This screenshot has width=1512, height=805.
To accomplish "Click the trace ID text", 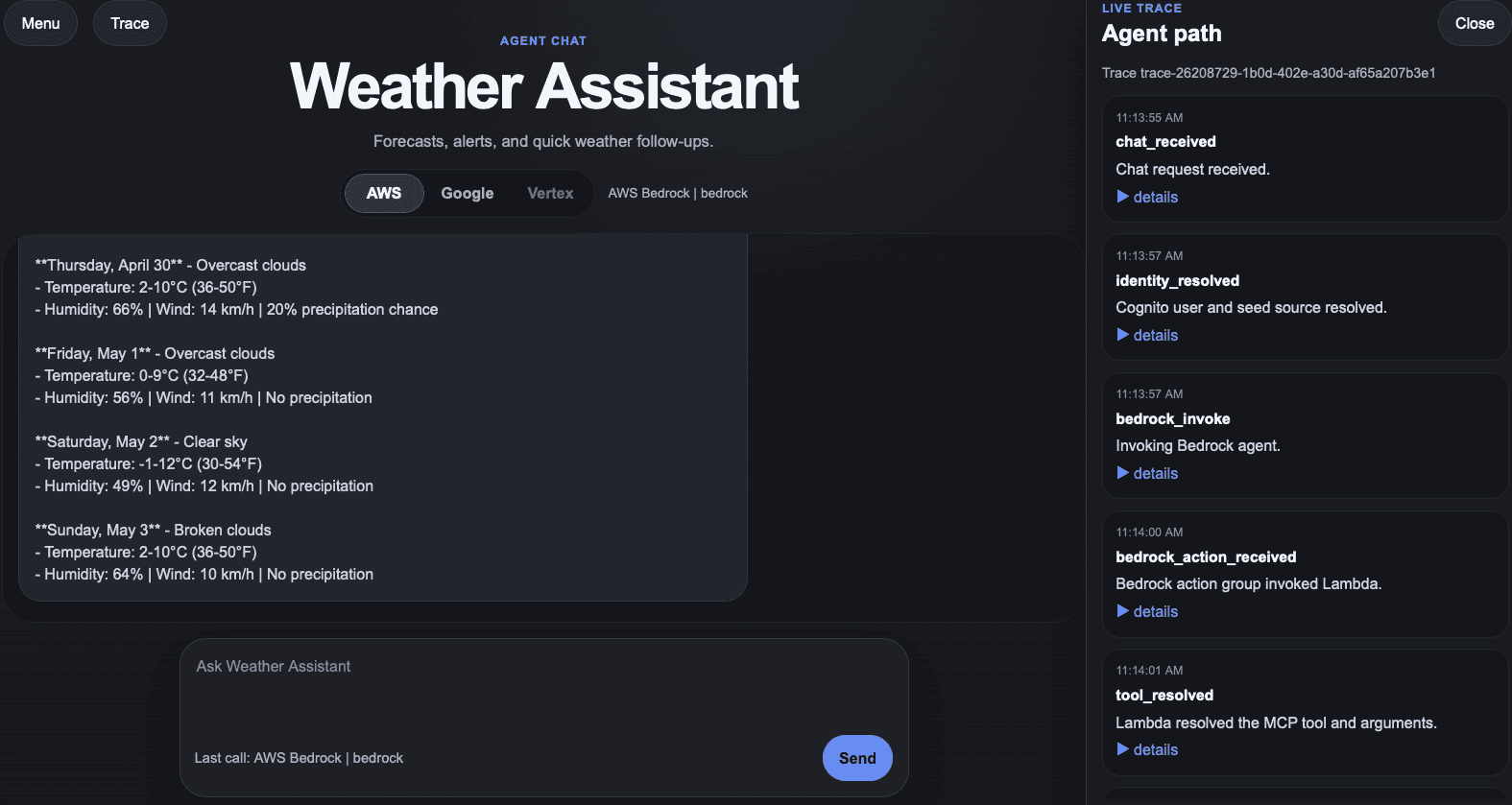I will [x=1268, y=73].
